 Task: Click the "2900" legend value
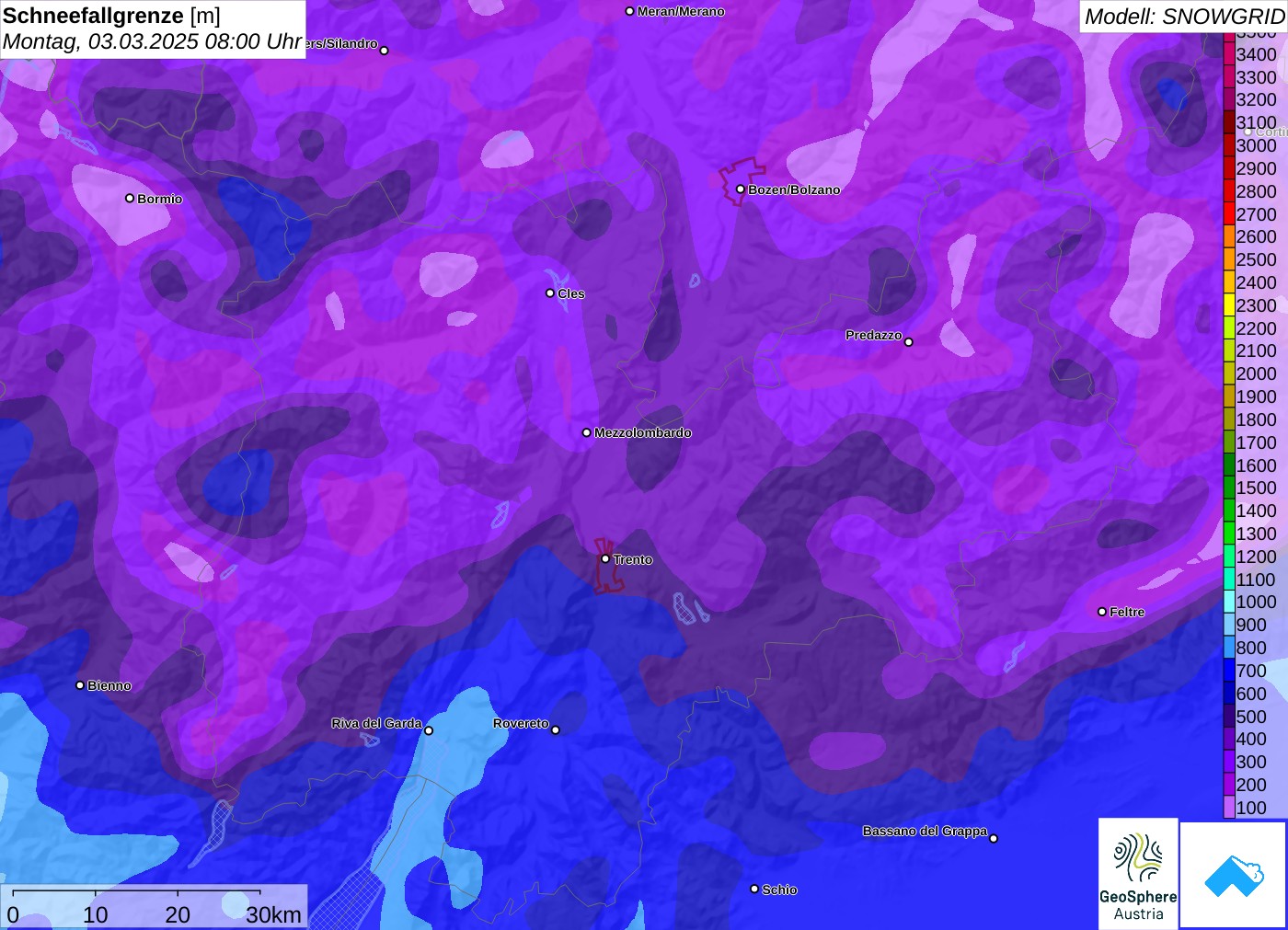pyautogui.click(x=1257, y=168)
